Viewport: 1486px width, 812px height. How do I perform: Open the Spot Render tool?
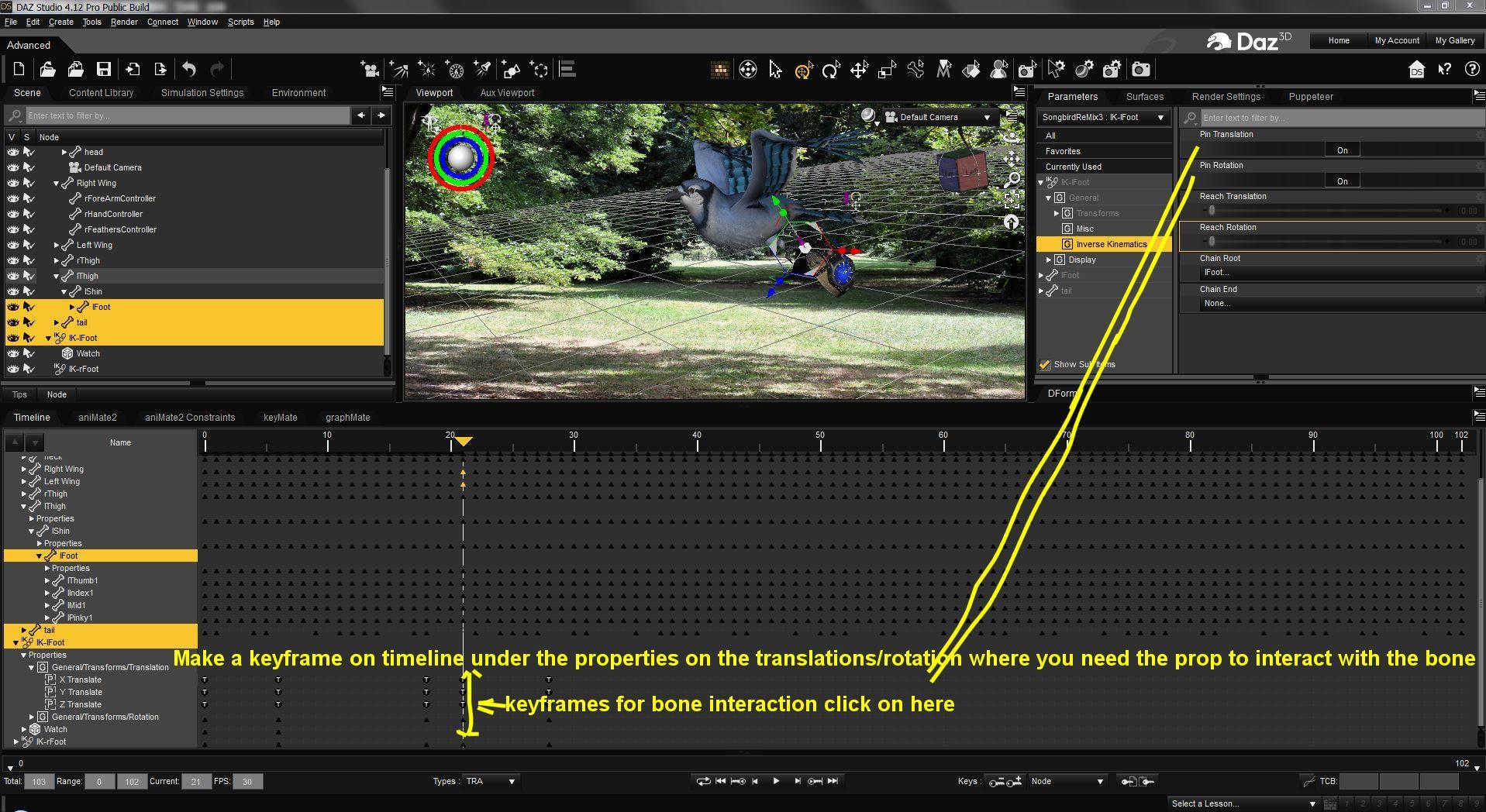pyautogui.click(x=1027, y=70)
